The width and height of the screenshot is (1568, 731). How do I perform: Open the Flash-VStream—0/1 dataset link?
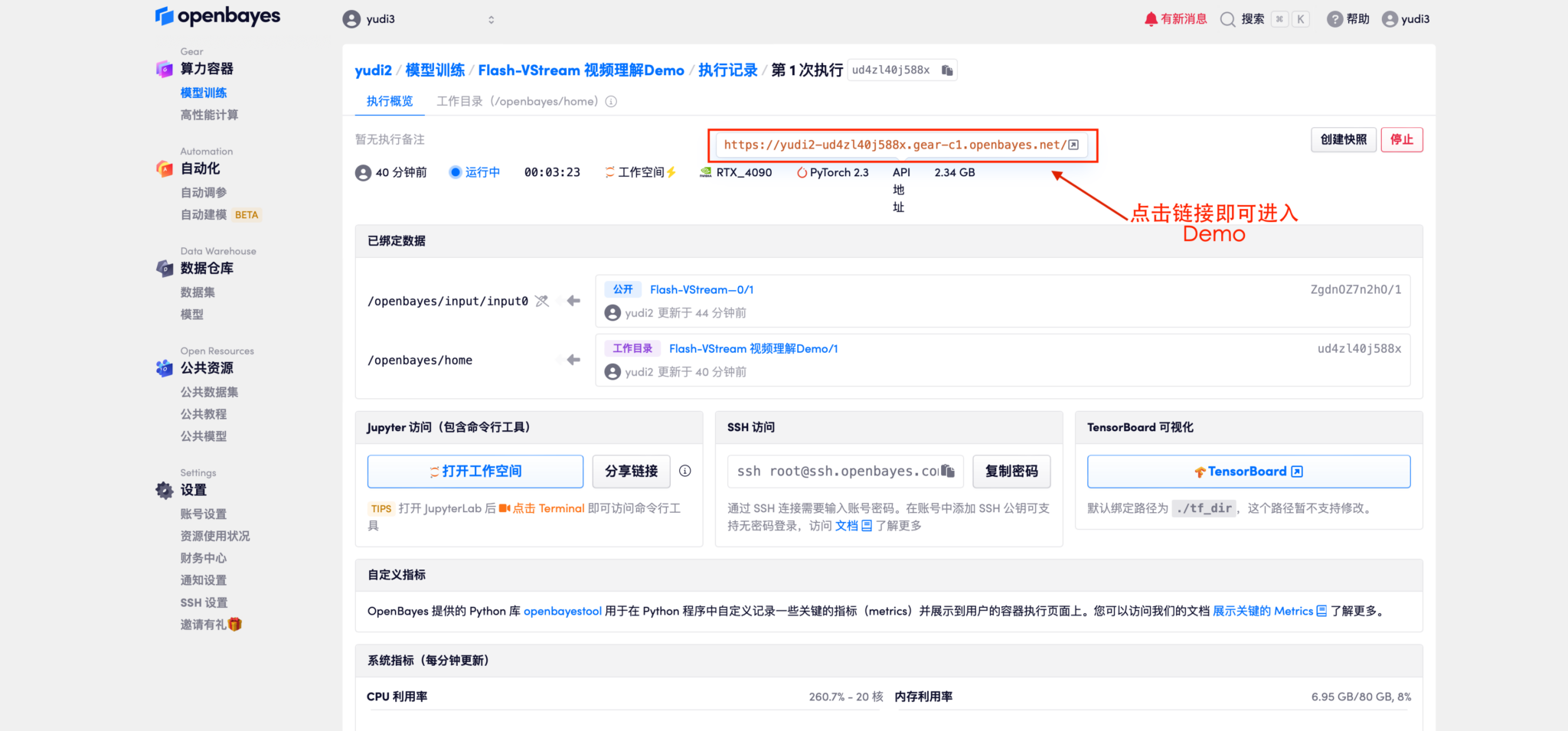(701, 289)
